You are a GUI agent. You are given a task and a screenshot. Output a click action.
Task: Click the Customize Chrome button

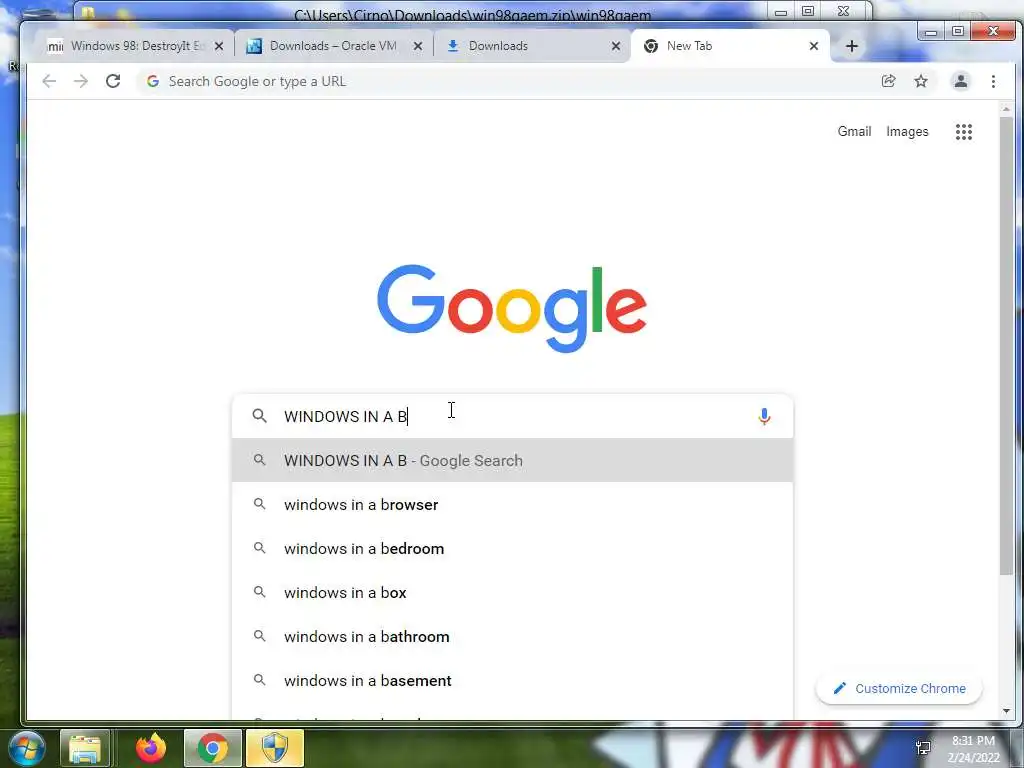coord(899,688)
